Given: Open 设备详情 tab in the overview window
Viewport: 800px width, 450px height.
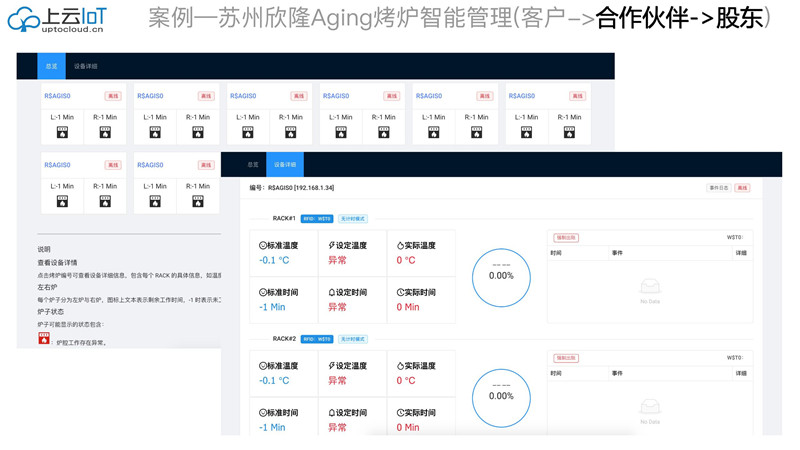Looking at the screenshot, I should point(86,66).
